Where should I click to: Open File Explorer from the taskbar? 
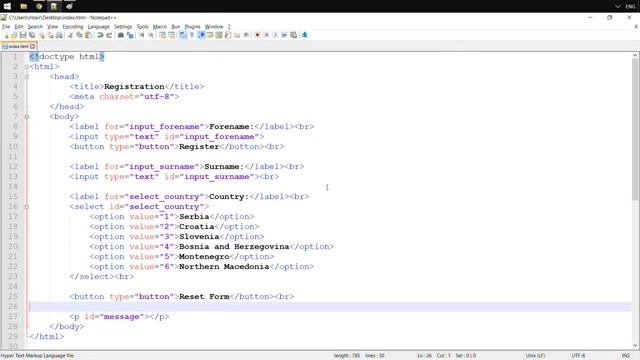pos(23,6)
